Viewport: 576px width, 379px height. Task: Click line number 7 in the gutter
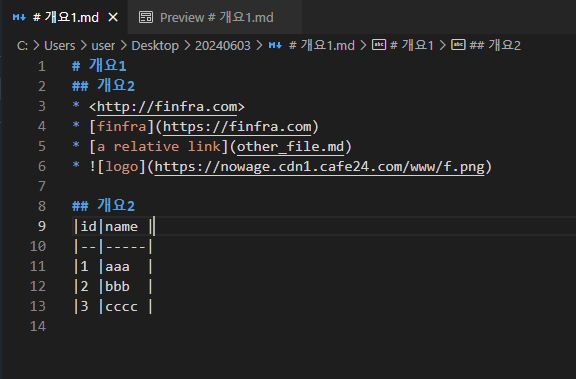42,187
